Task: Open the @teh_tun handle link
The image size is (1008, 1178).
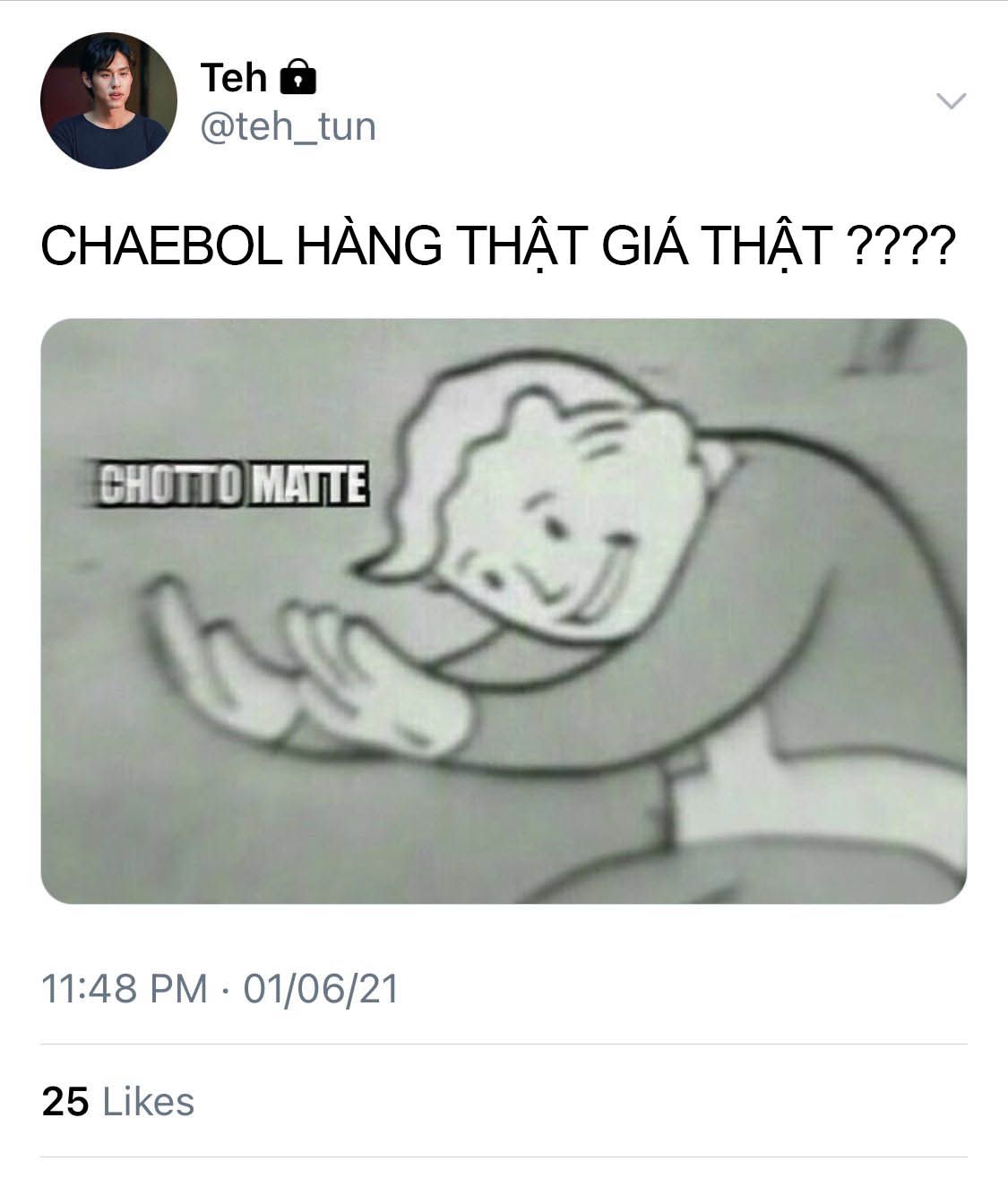Action: 289,127
